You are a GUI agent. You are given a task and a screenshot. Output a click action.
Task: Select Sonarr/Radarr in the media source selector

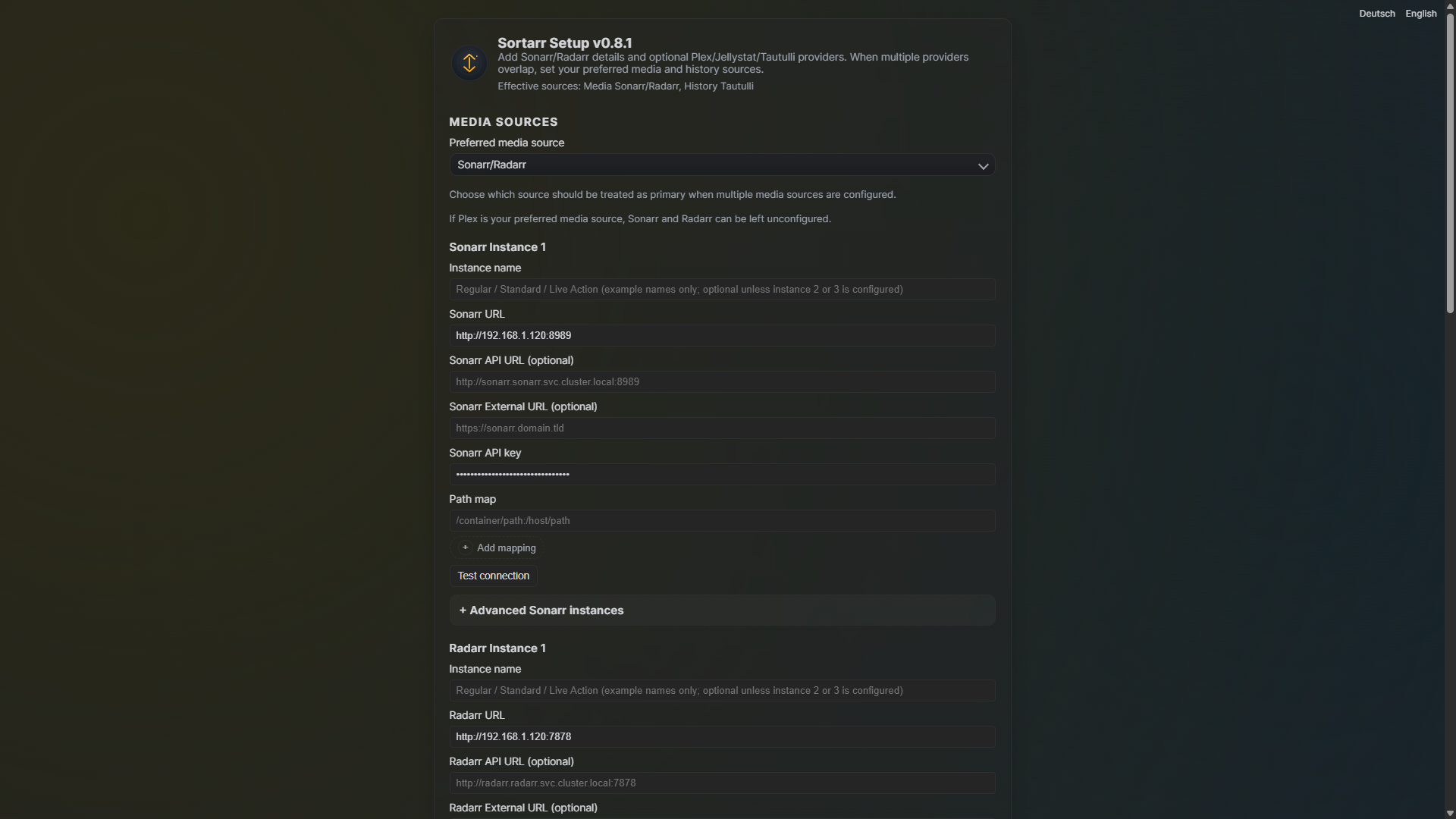722,165
